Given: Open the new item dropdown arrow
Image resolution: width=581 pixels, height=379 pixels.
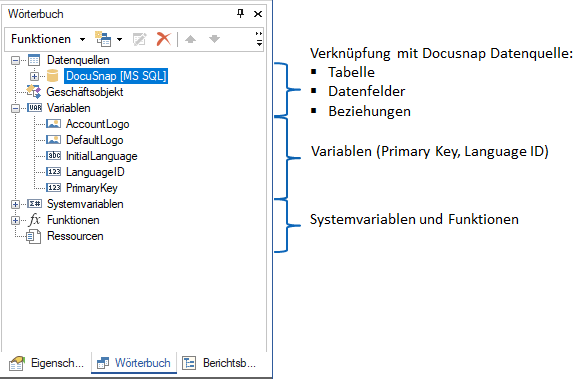Looking at the screenshot, I should pos(119,39).
